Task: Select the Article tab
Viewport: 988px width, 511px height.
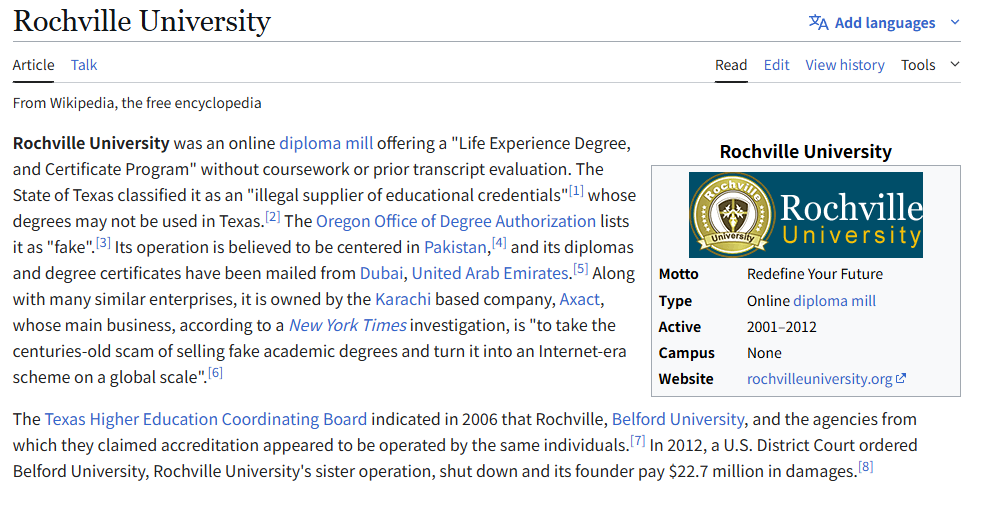Action: (x=33, y=65)
